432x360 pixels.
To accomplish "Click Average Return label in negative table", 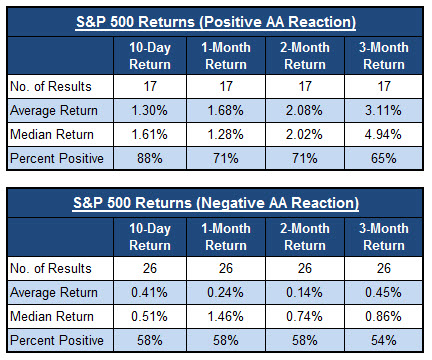I will click(54, 292).
